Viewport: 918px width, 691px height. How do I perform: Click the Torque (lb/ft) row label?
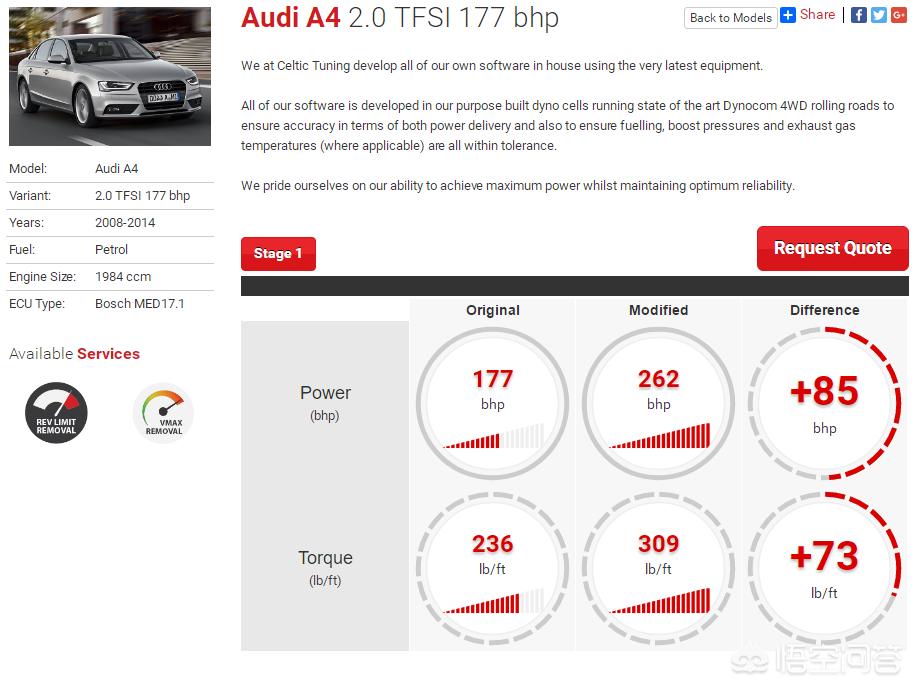point(325,567)
